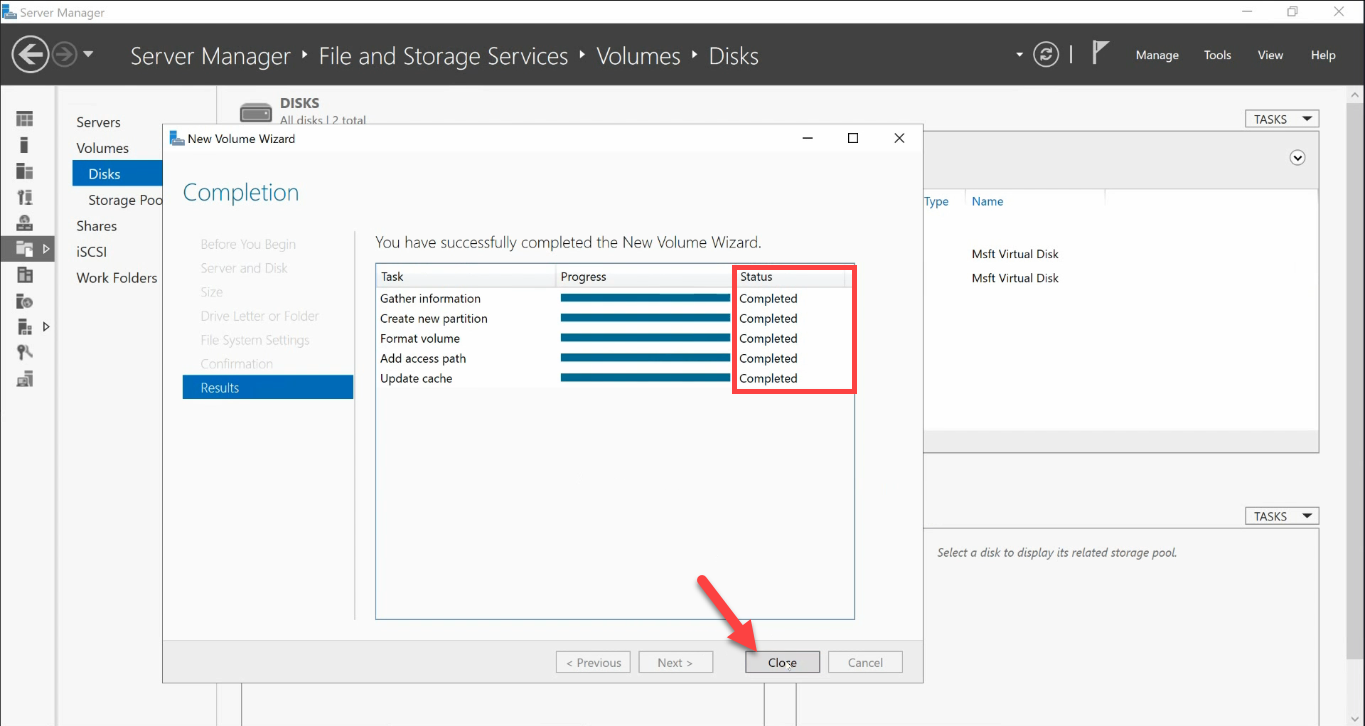Go back using the Server Manager back arrow
Image resolution: width=1365 pixels, height=726 pixels.
[31, 54]
